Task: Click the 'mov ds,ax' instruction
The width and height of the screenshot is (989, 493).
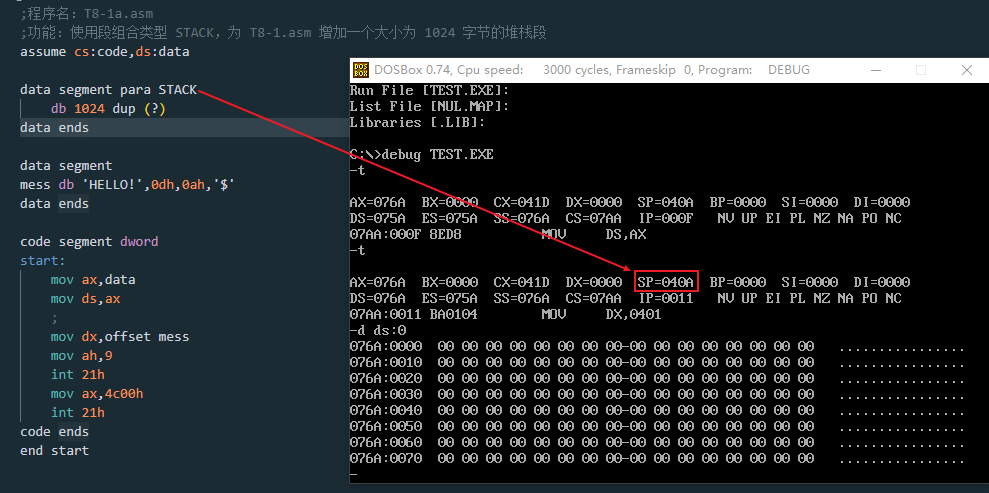Action: click(x=86, y=298)
